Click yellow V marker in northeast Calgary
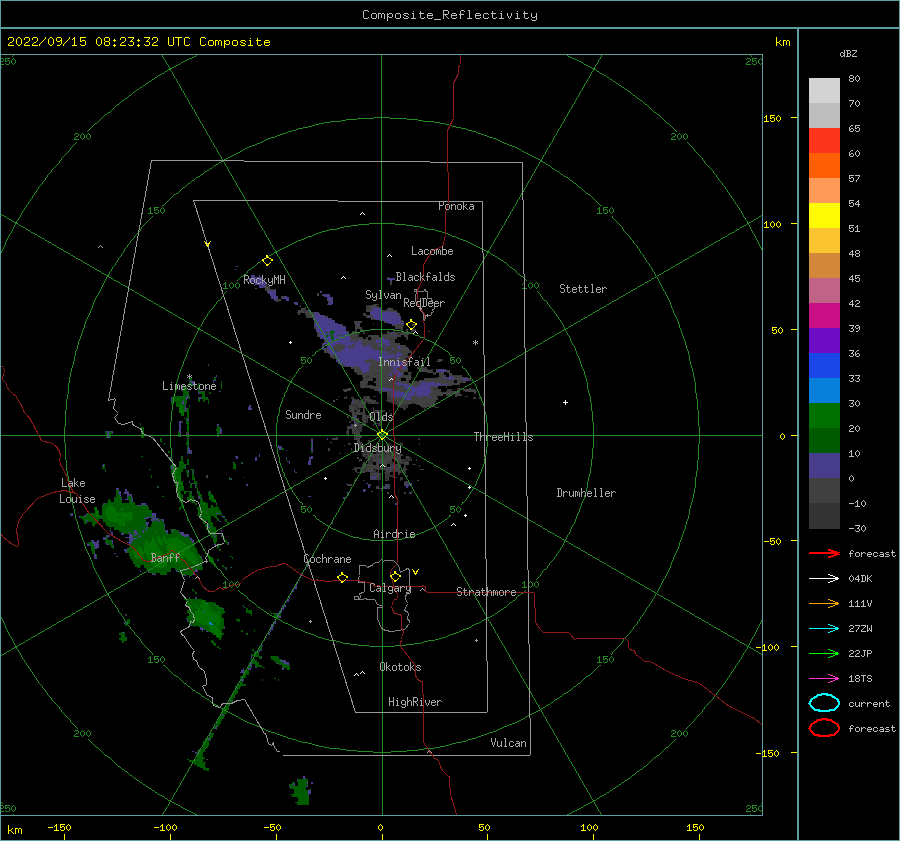The image size is (900, 841). pos(416,572)
